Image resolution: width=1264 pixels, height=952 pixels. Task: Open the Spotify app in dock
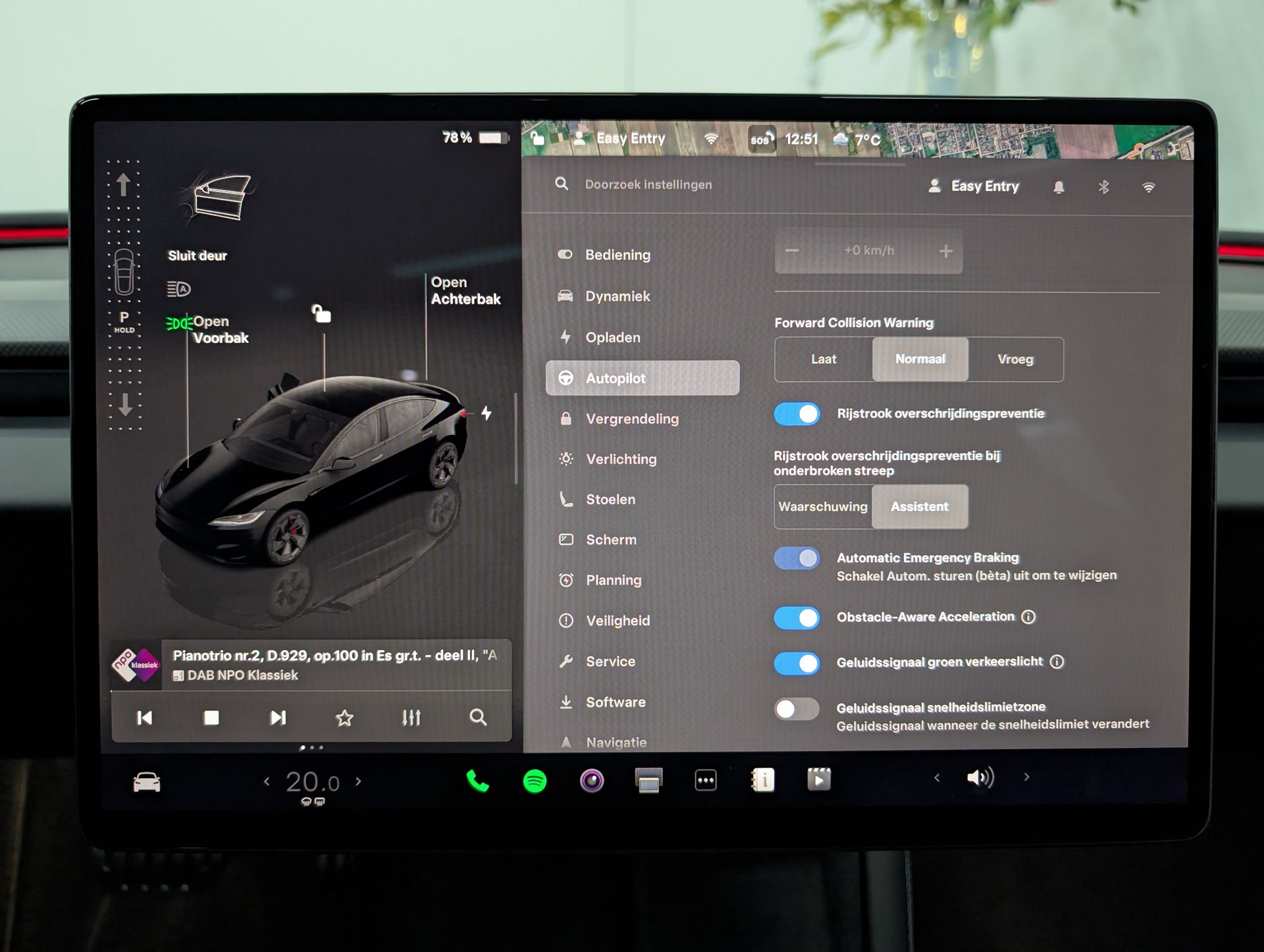[x=535, y=781]
